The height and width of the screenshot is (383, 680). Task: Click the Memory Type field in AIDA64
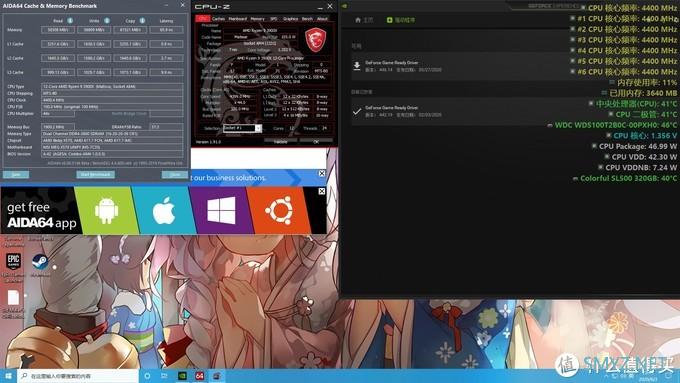(x=112, y=134)
